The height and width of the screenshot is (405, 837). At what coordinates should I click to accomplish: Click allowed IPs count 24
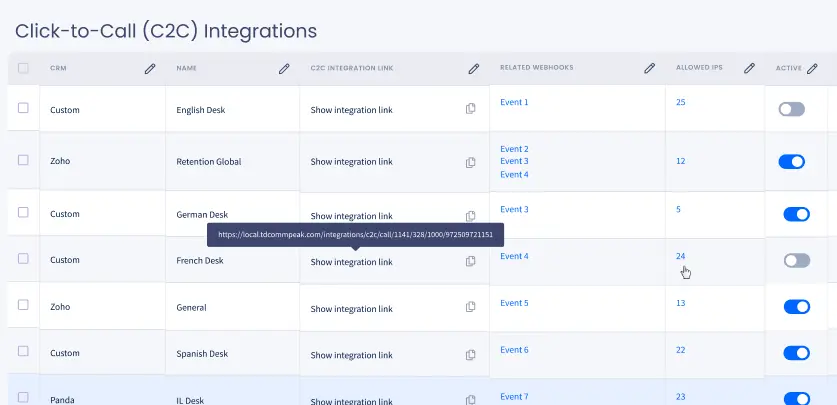click(680, 256)
